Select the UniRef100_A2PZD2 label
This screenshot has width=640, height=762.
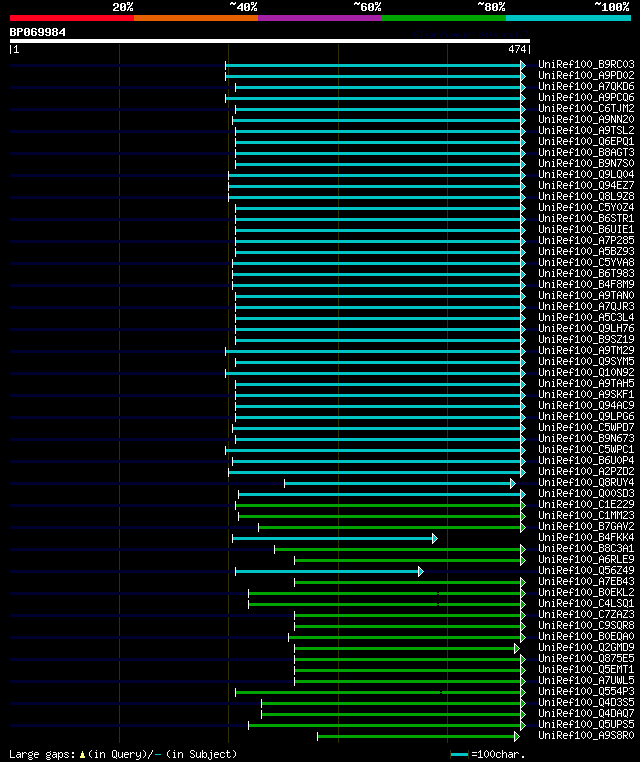pos(586,471)
